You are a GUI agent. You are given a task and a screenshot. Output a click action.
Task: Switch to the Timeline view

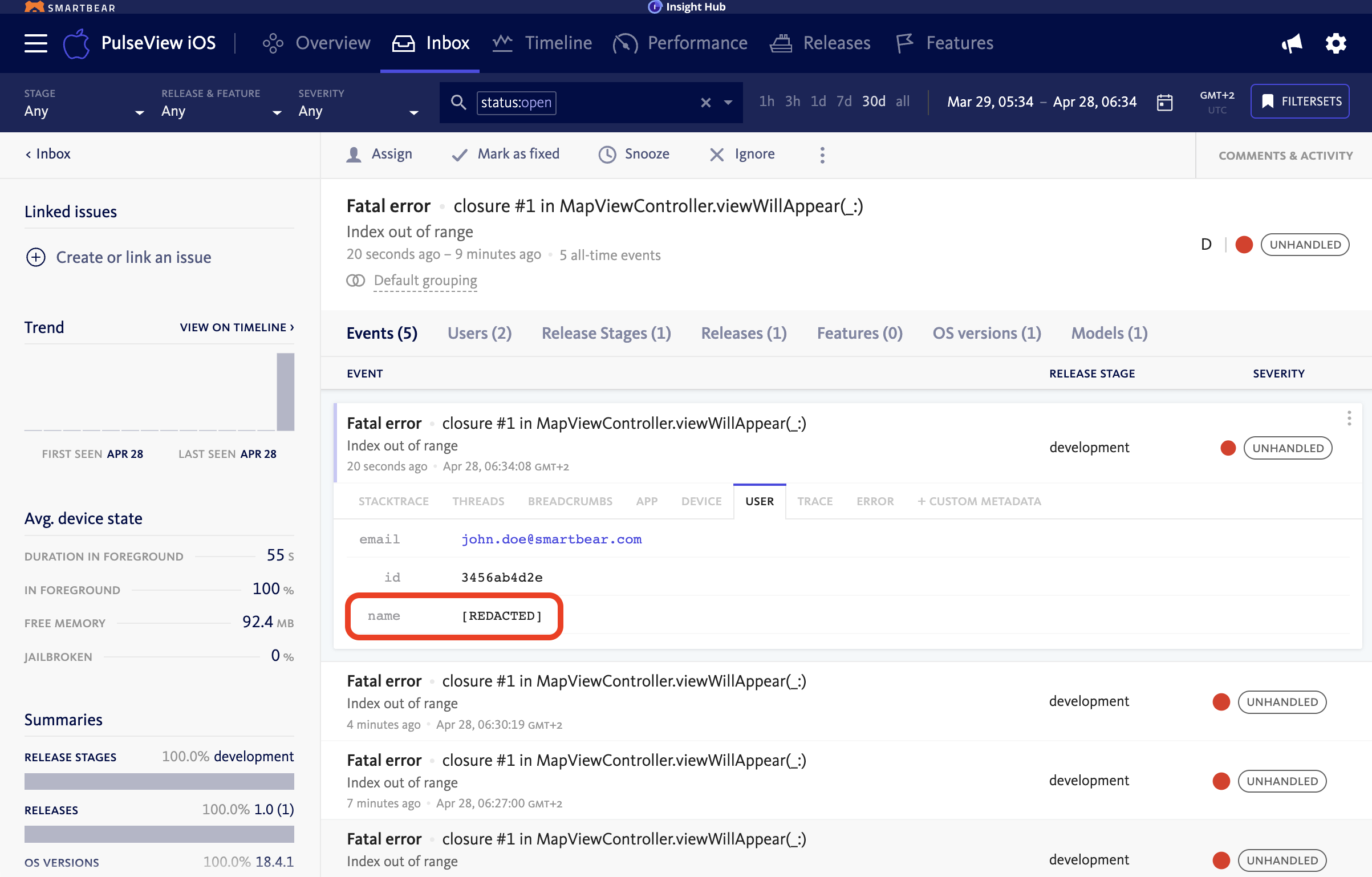pyautogui.click(x=542, y=43)
